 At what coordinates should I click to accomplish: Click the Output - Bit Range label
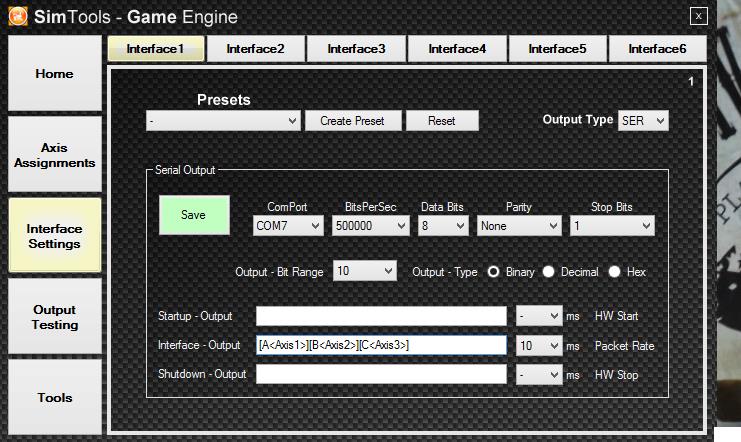point(279,272)
